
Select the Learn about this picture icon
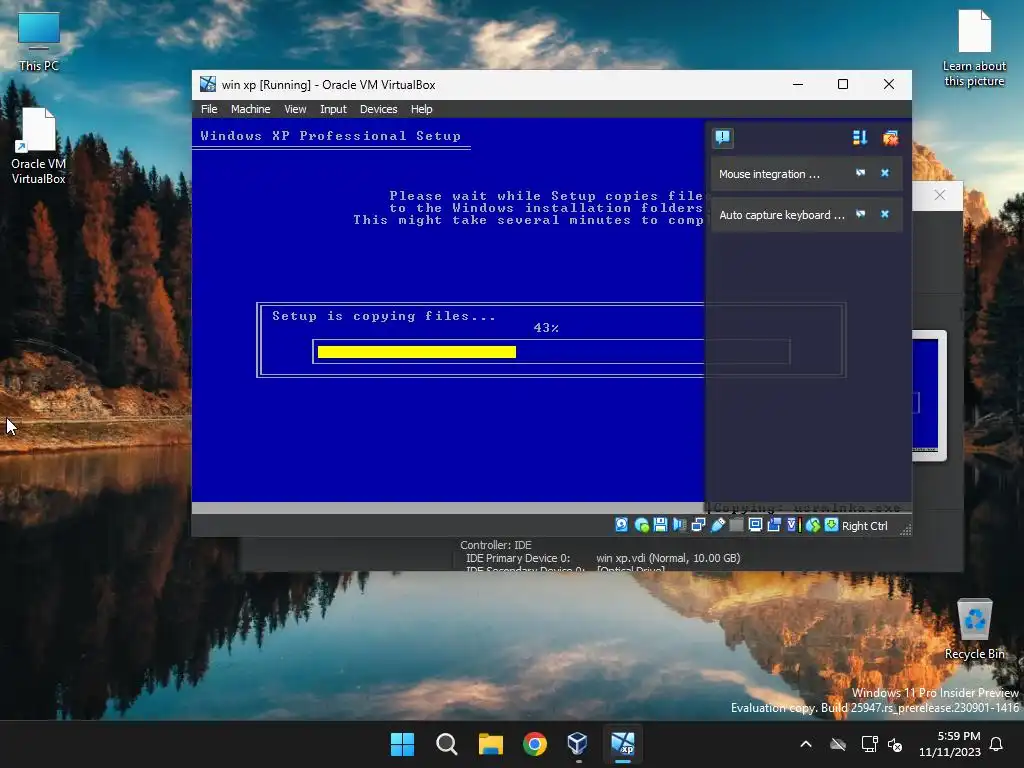(974, 48)
